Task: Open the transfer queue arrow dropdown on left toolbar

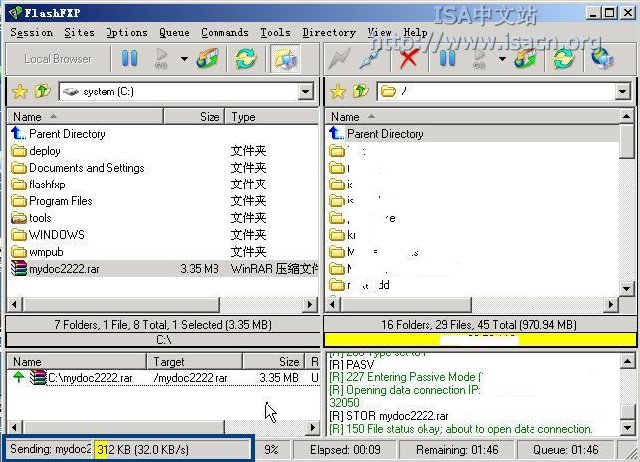Action: tap(184, 58)
